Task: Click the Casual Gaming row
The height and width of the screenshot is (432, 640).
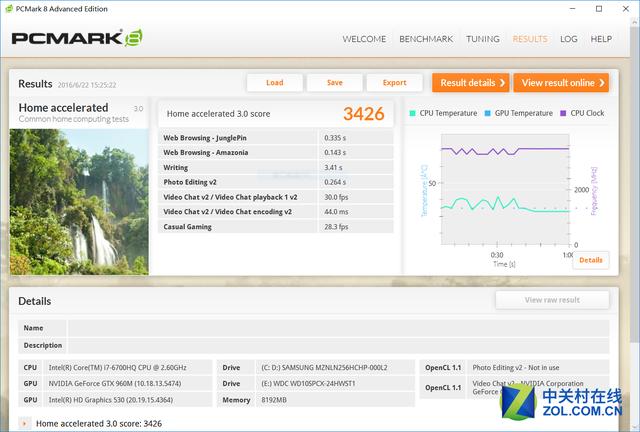Action: pyautogui.click(x=276, y=227)
